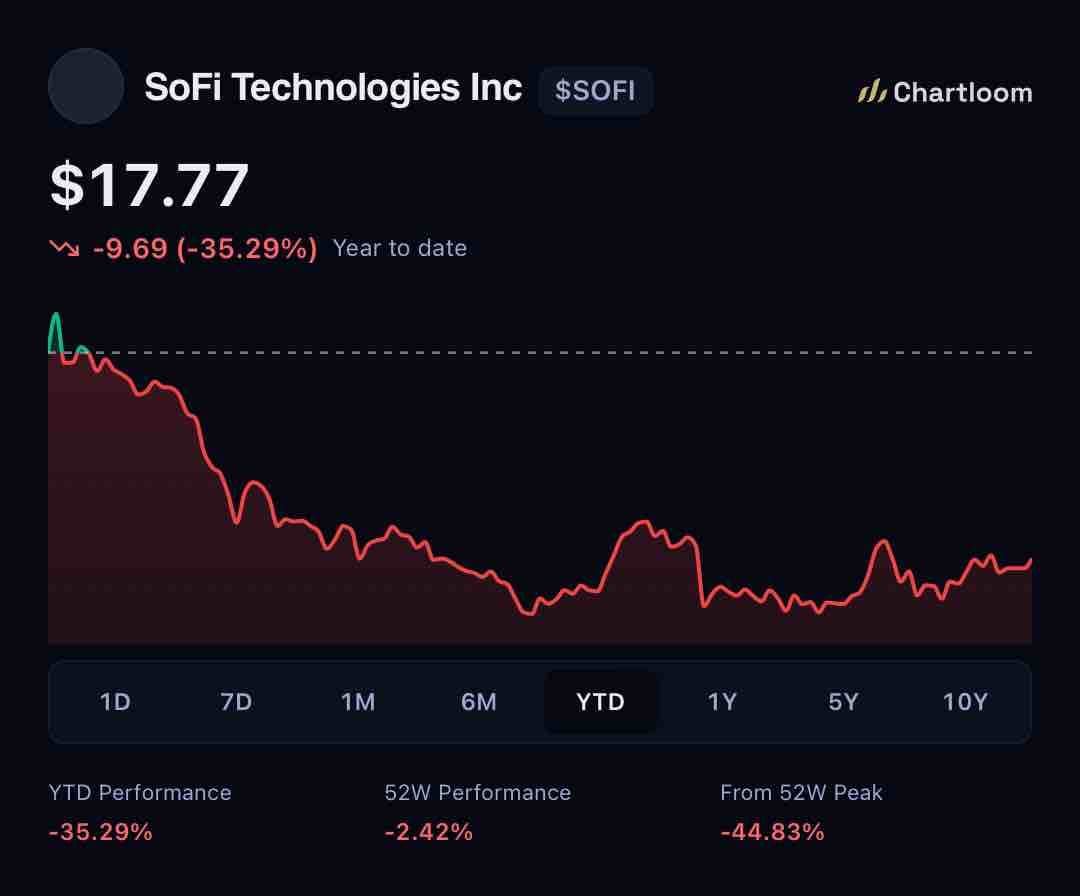Show the 10Y chart range
This screenshot has height=896, width=1080.
coord(965,702)
